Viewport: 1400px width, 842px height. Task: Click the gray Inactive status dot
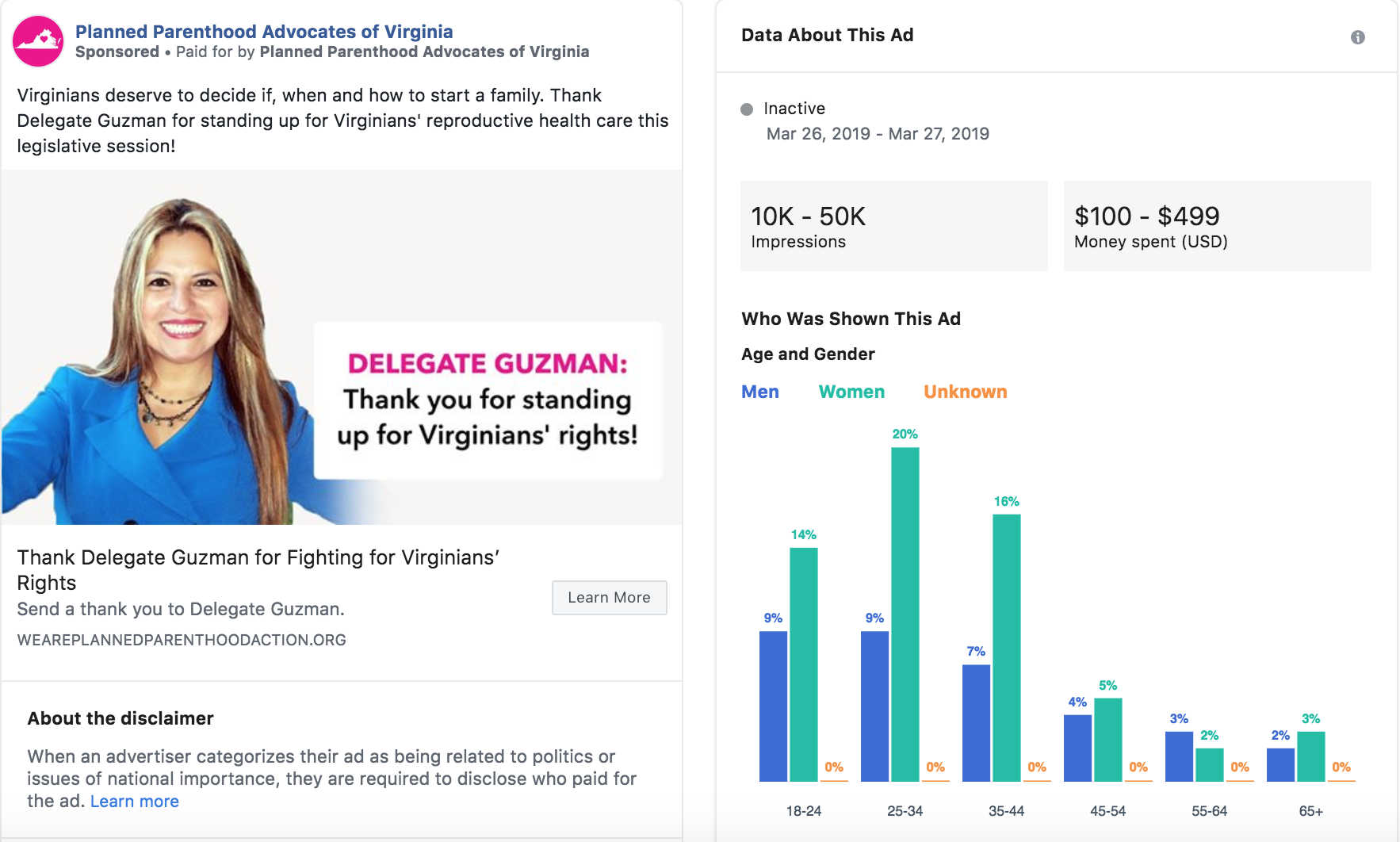(747, 109)
